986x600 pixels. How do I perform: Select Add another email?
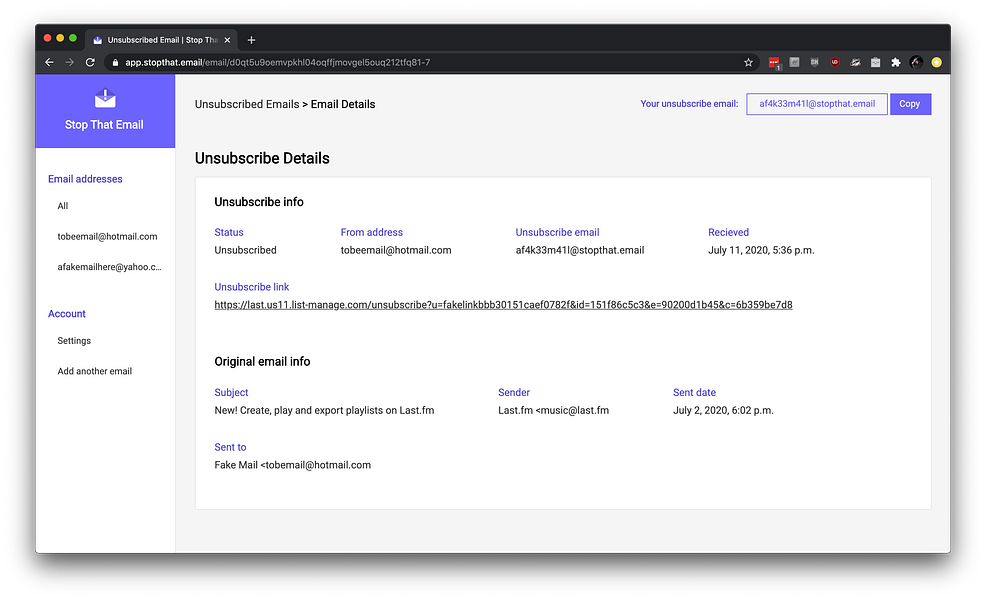tap(95, 371)
